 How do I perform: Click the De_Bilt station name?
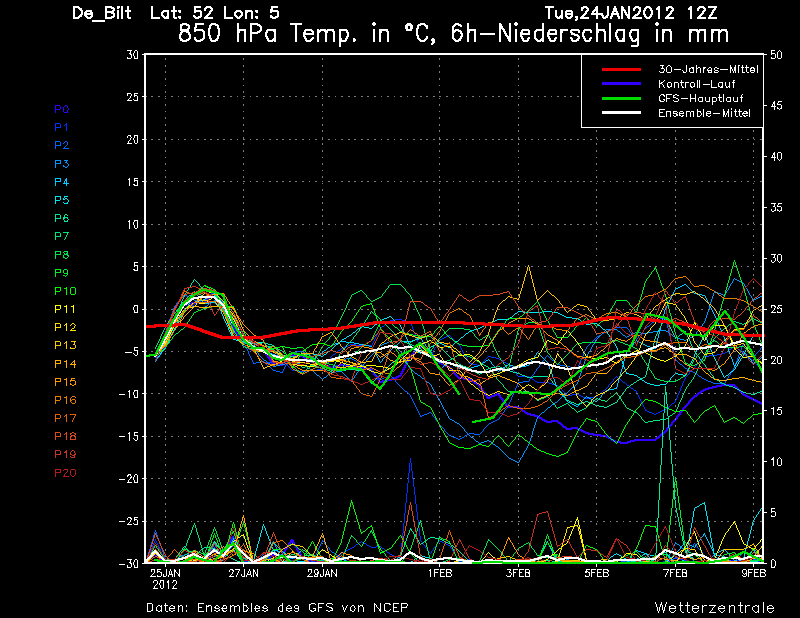click(x=102, y=13)
